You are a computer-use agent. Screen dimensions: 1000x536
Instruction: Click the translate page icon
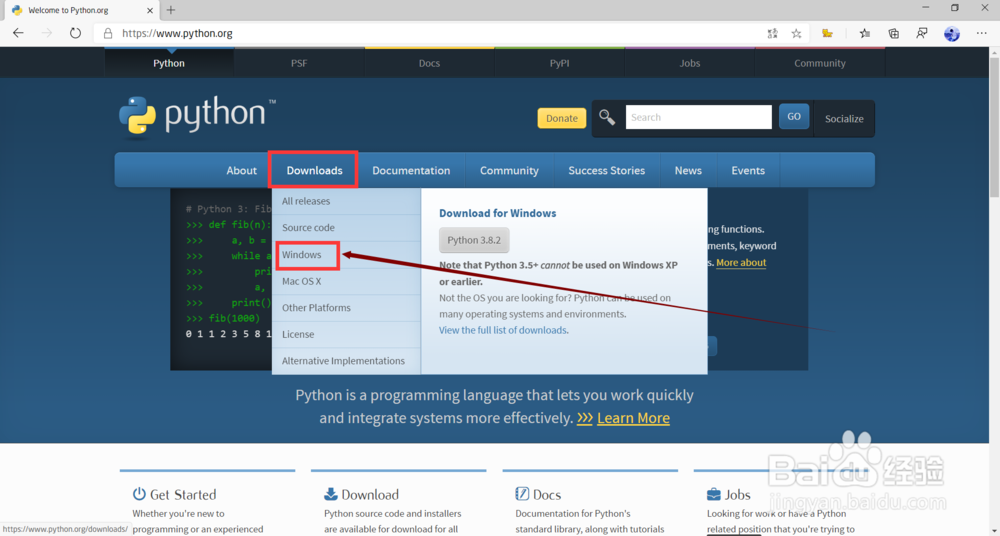tap(772, 33)
